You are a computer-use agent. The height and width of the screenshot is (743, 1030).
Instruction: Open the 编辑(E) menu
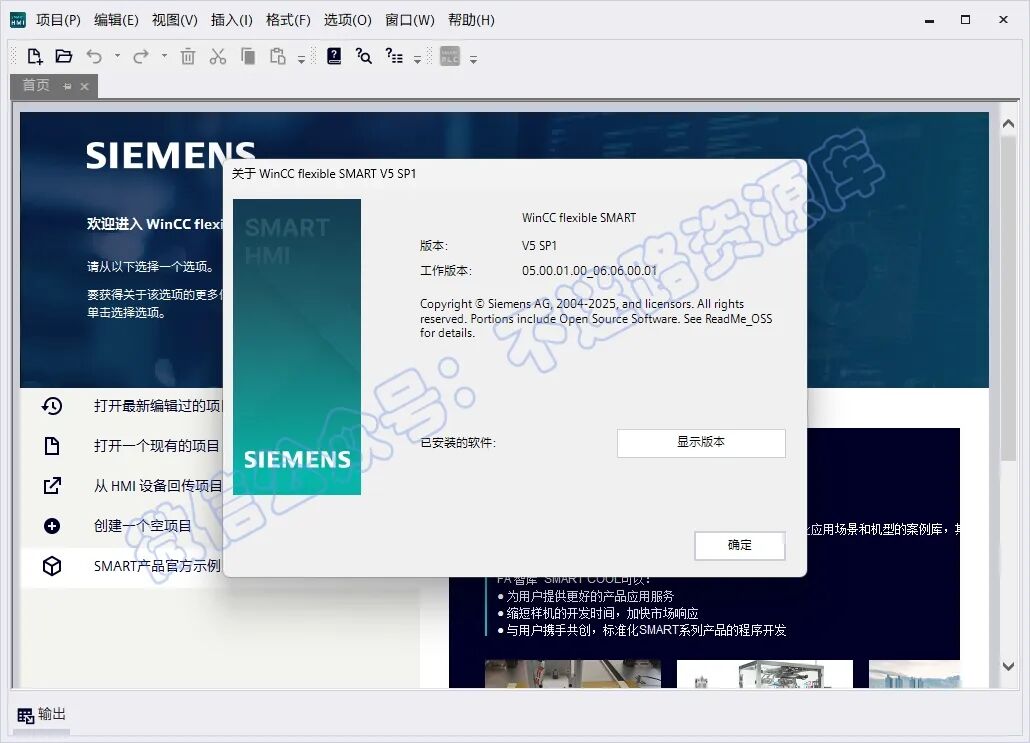(116, 20)
